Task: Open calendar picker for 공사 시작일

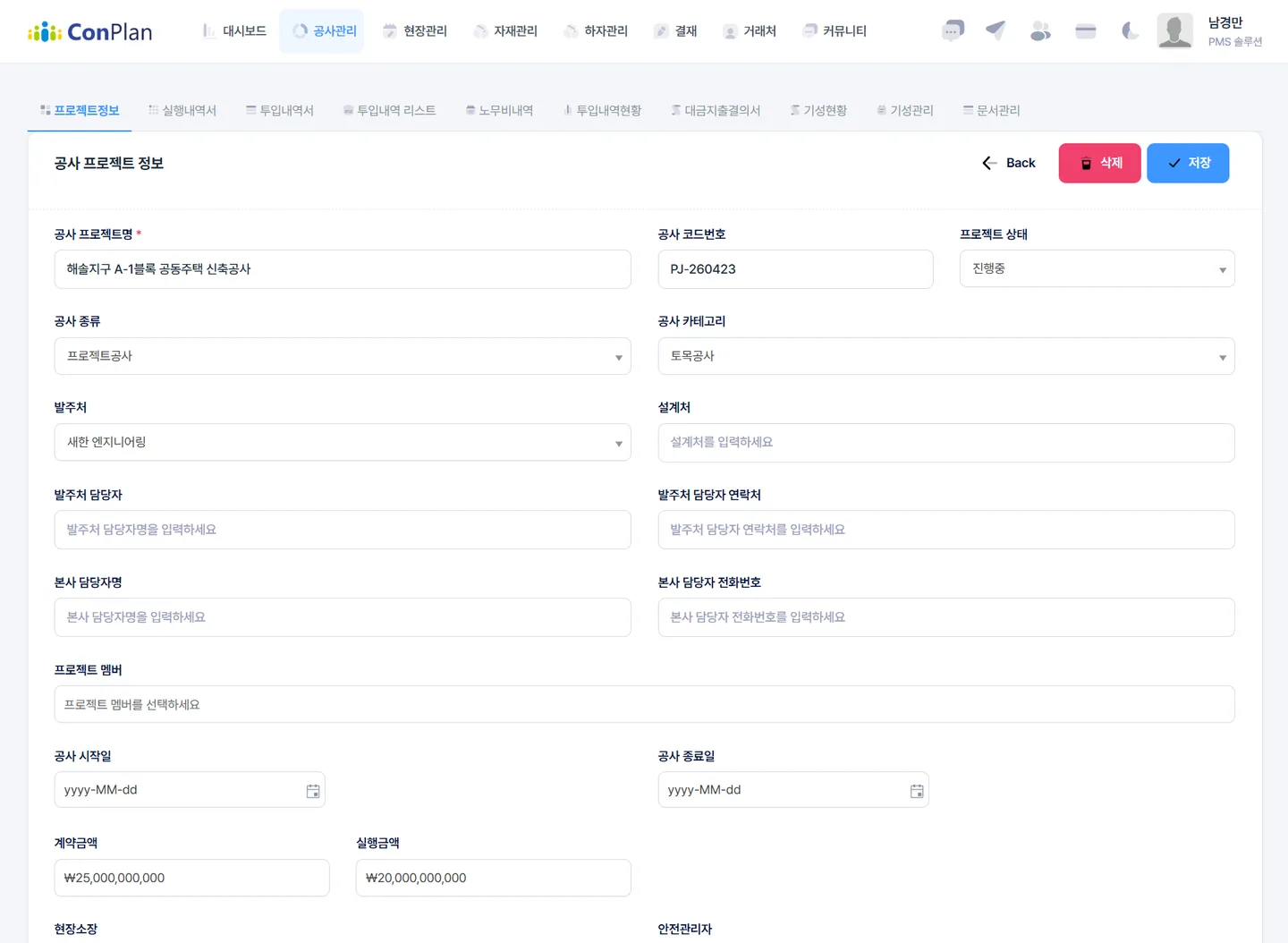Action: pyautogui.click(x=313, y=791)
